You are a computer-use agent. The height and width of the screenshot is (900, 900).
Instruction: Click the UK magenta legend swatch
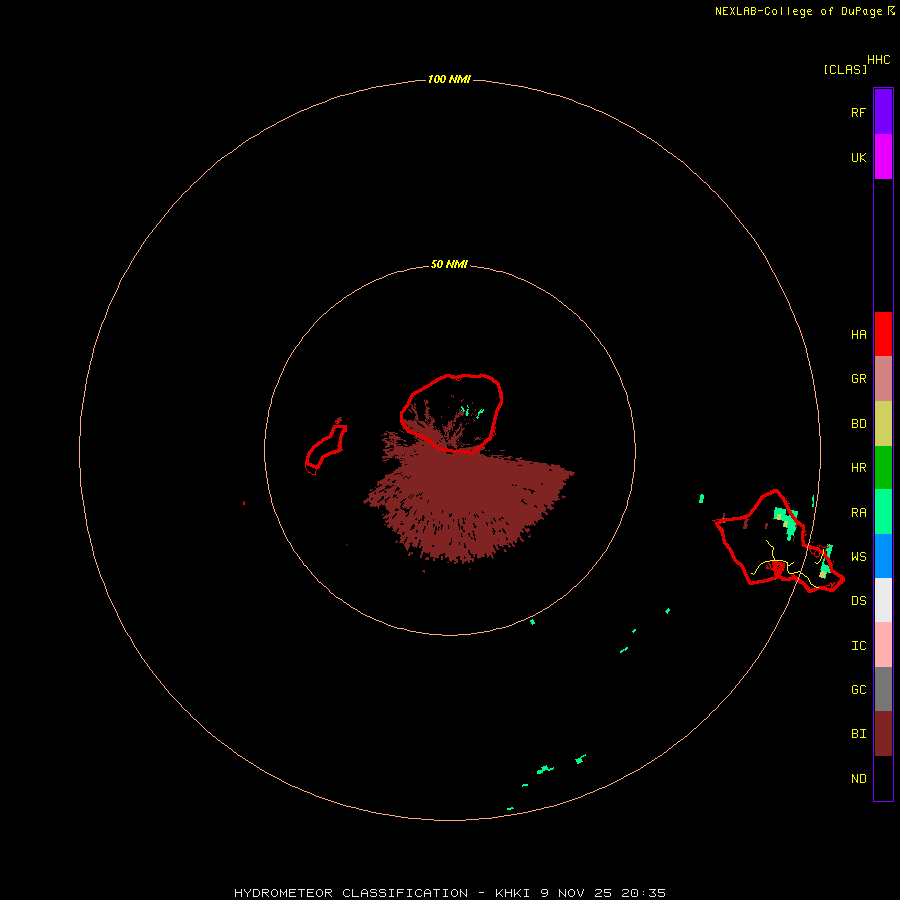pyautogui.click(x=883, y=157)
